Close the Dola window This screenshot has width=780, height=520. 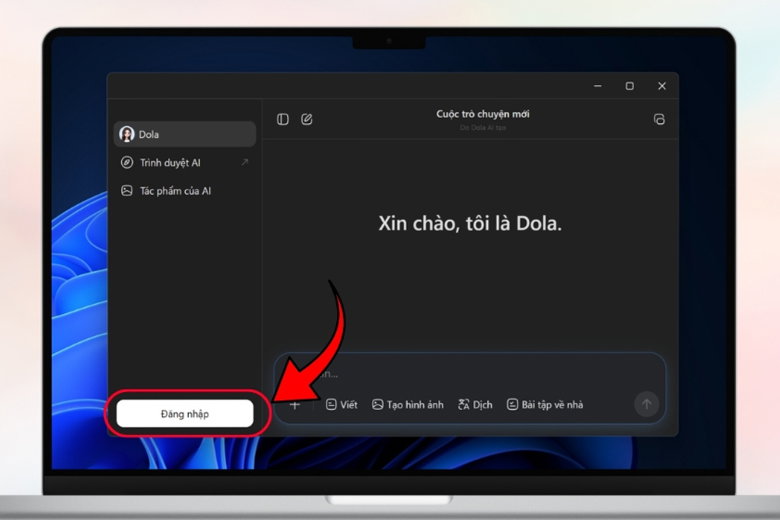(x=662, y=86)
